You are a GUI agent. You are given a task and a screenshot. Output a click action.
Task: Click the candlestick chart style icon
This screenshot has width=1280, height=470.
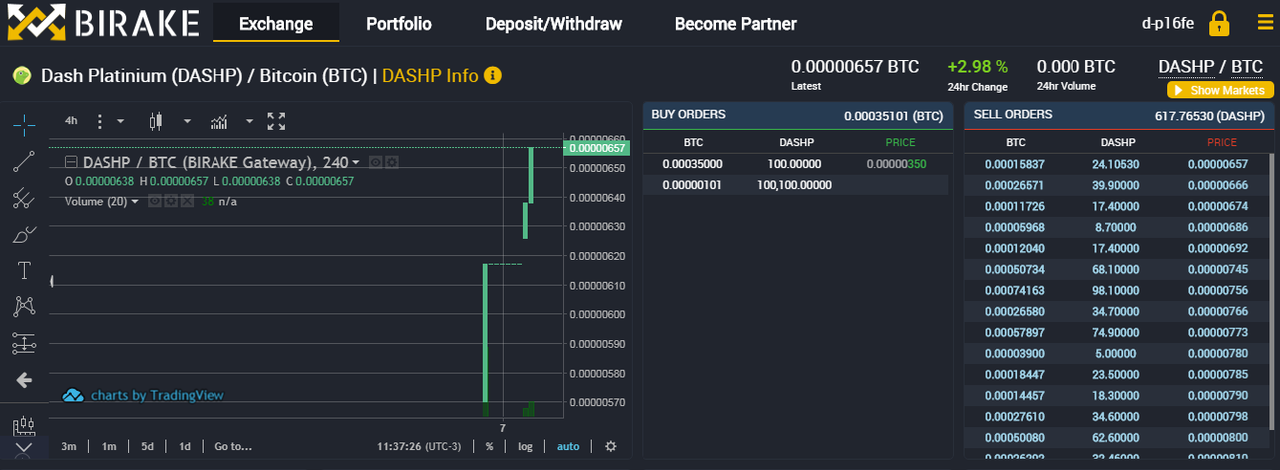coord(155,122)
